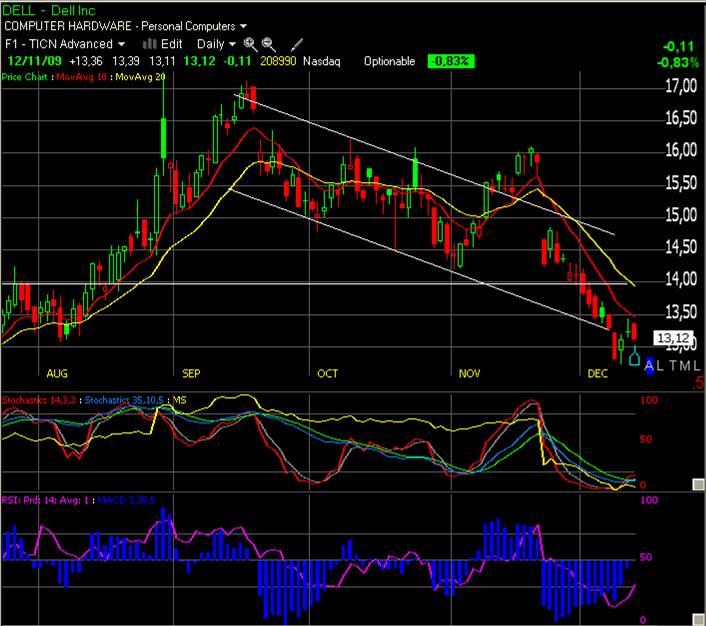This screenshot has height=626, width=706.
Task: Select the highlighted A scaling letter
Action: (649, 366)
